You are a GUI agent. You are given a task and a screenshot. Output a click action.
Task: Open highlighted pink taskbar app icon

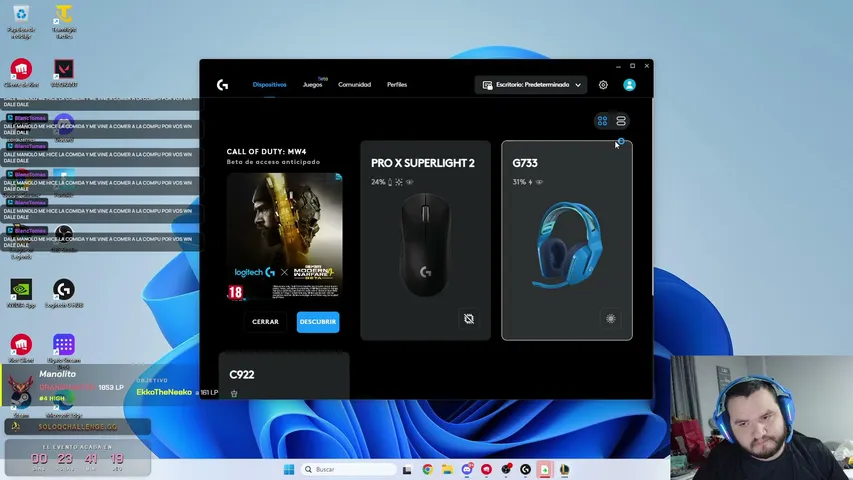[x=545, y=469]
